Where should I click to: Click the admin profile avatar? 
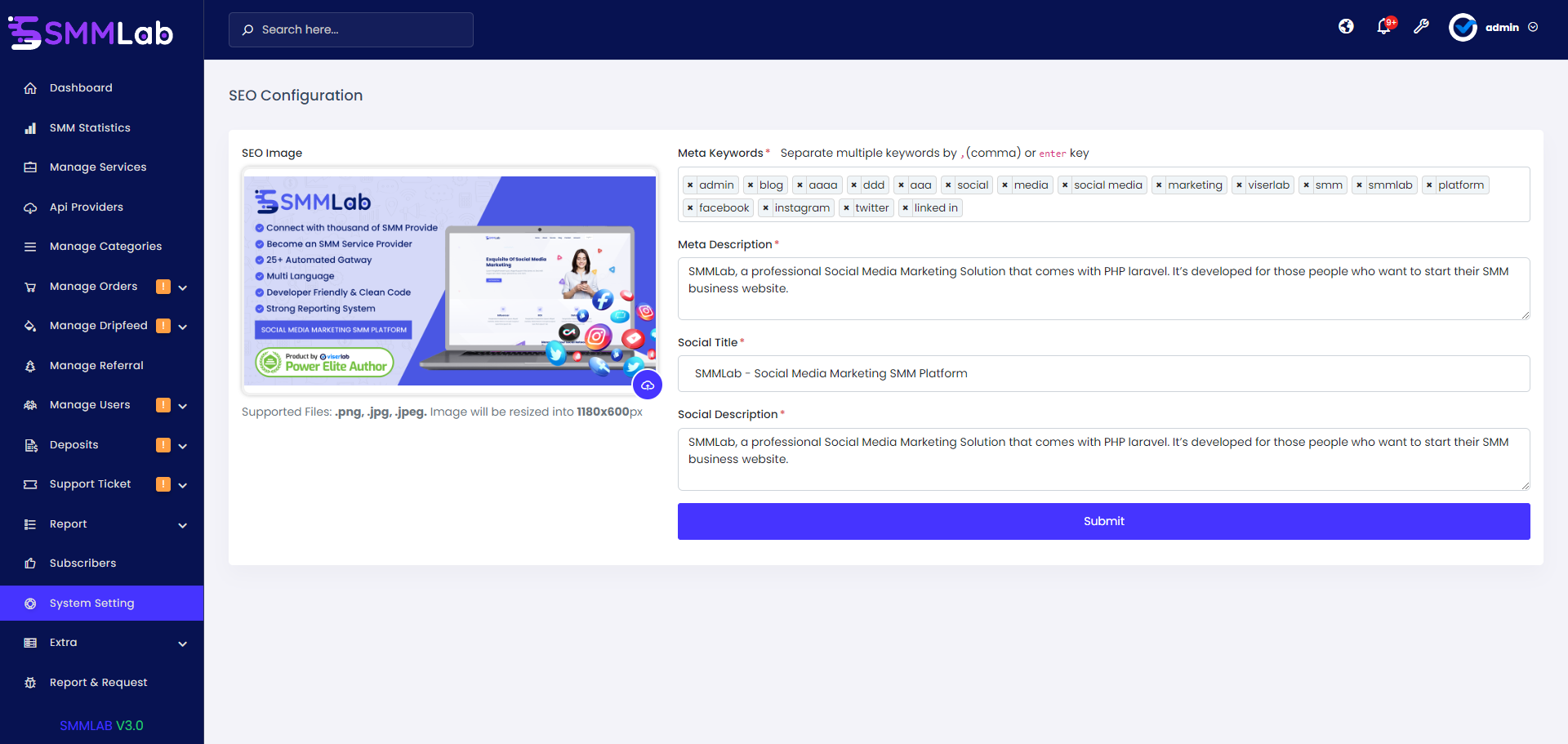click(1463, 28)
